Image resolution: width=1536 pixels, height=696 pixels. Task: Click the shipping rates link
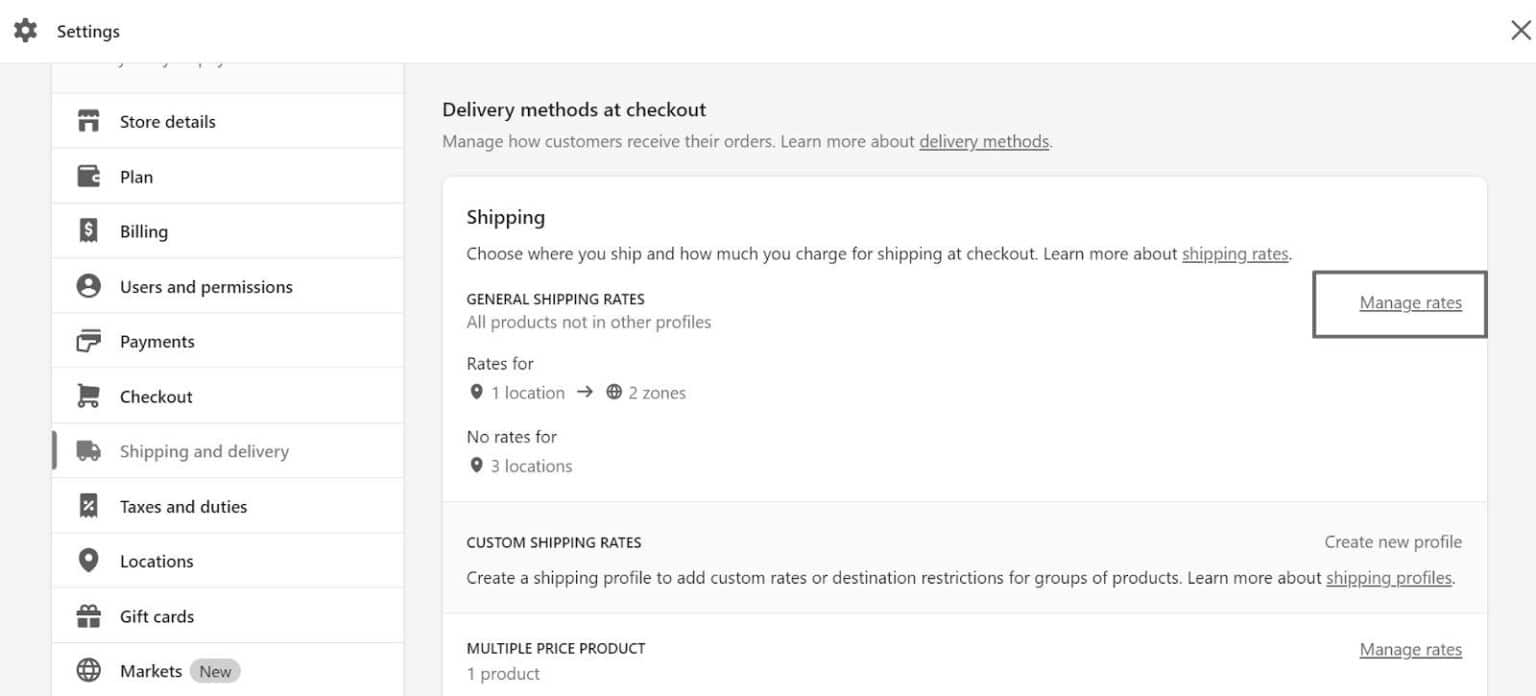[x=1235, y=253]
